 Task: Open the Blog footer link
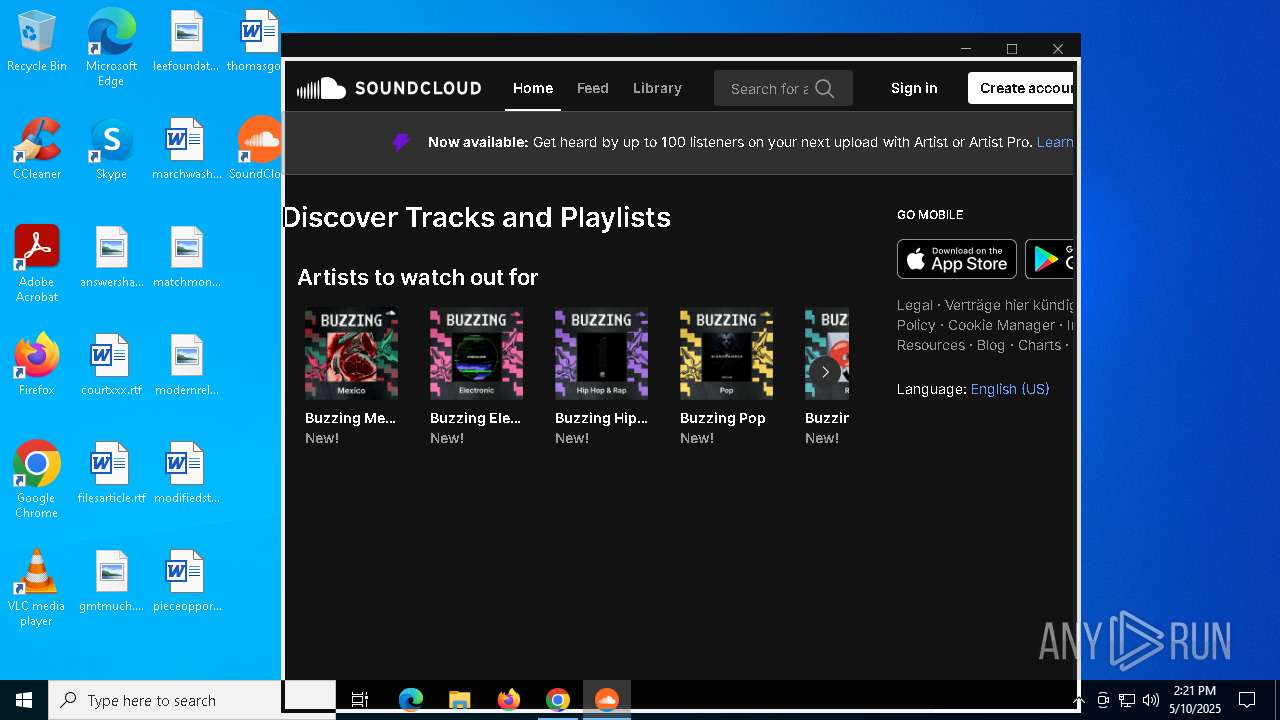991,345
